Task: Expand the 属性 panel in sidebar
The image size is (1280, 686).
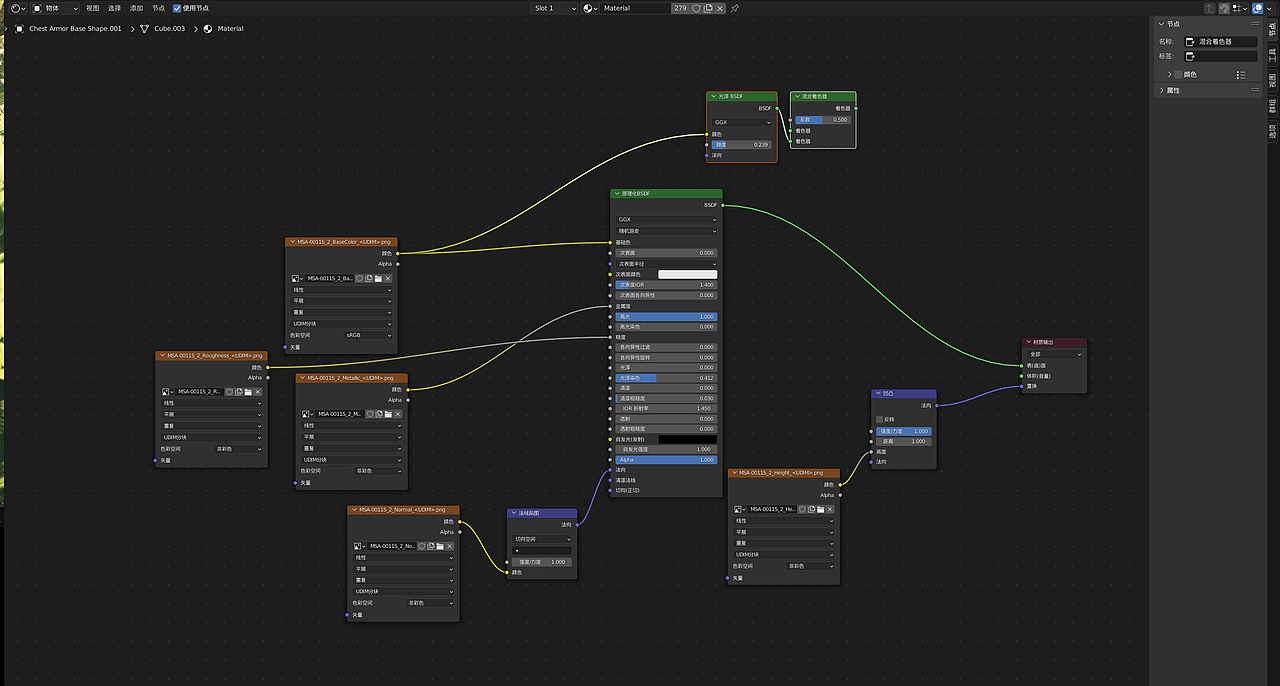Action: point(1162,90)
